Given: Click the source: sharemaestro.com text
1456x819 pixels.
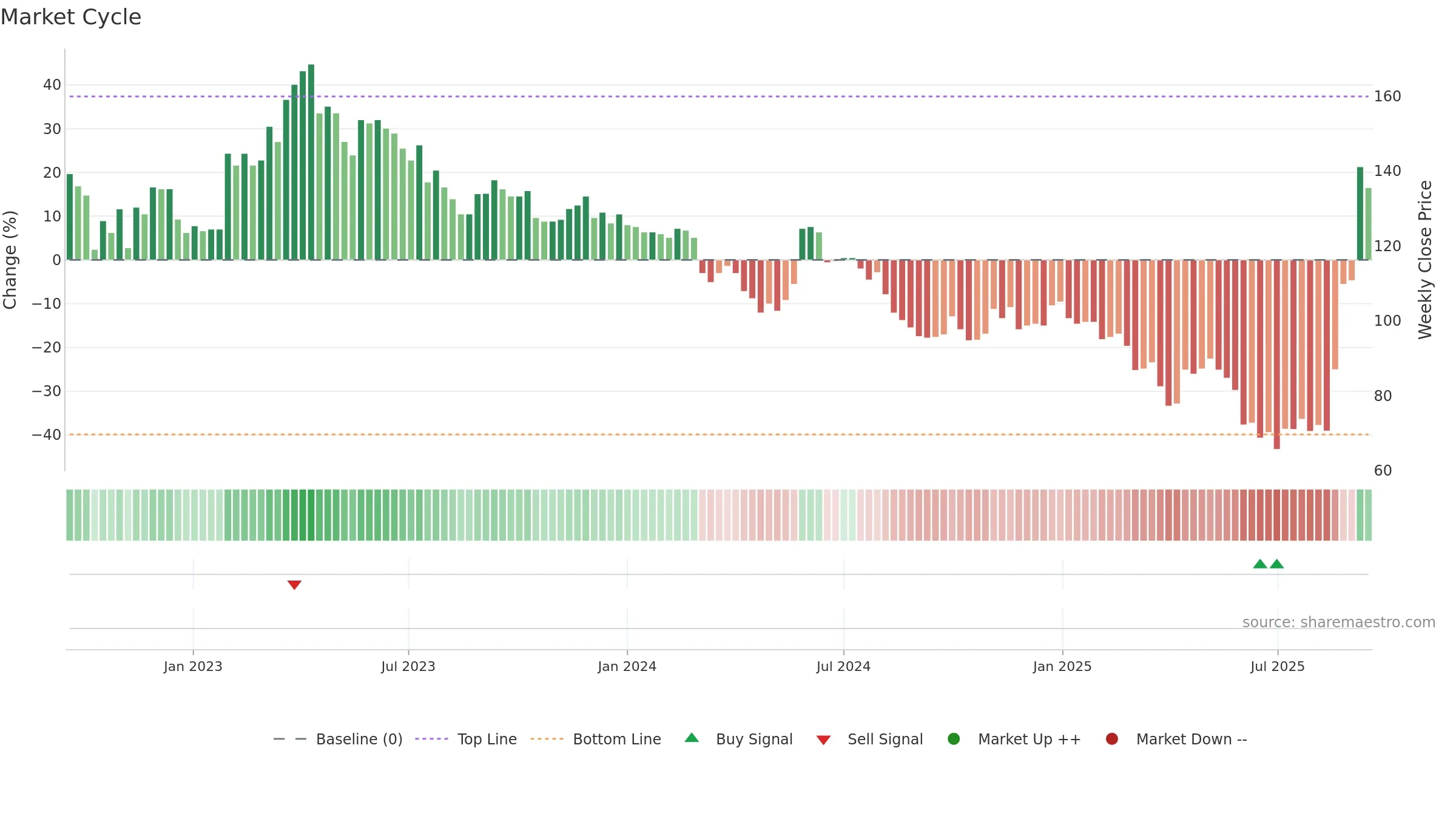Looking at the screenshot, I should pos(1339,622).
